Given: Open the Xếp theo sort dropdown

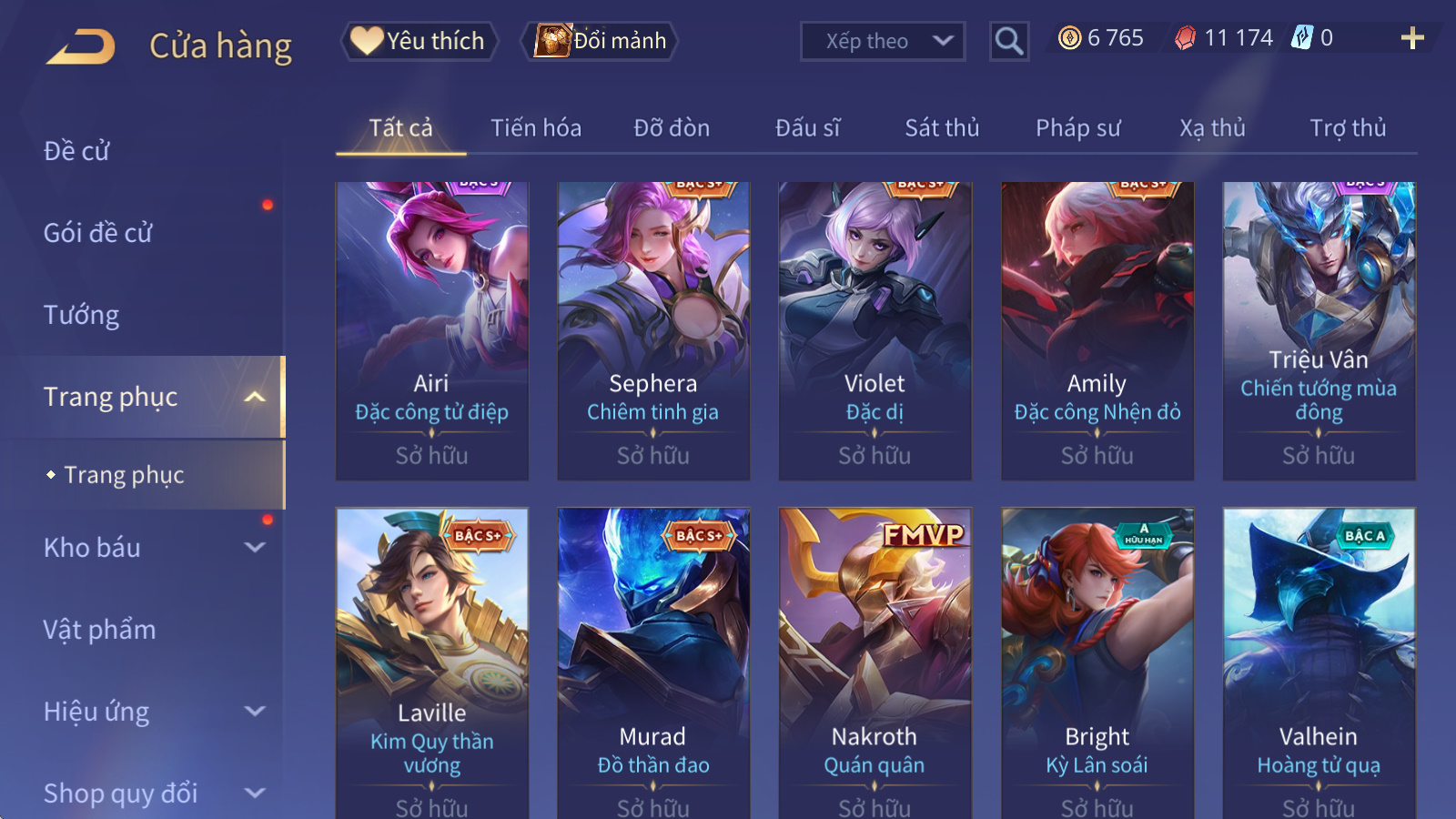Looking at the screenshot, I should point(882,41).
